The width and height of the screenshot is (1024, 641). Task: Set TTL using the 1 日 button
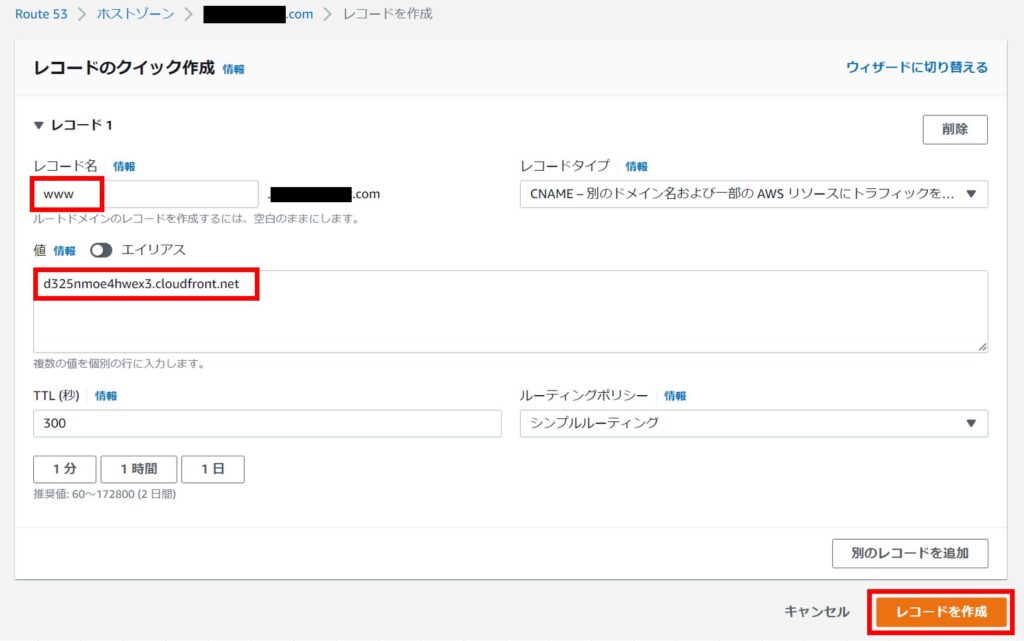coord(212,469)
